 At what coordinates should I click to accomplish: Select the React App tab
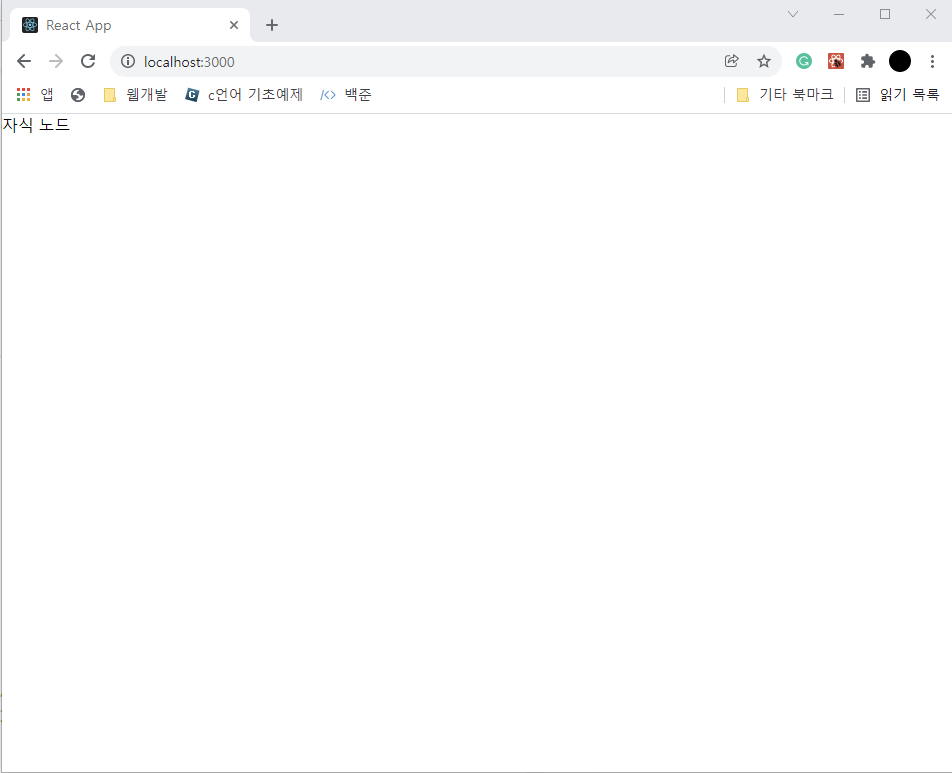(130, 25)
